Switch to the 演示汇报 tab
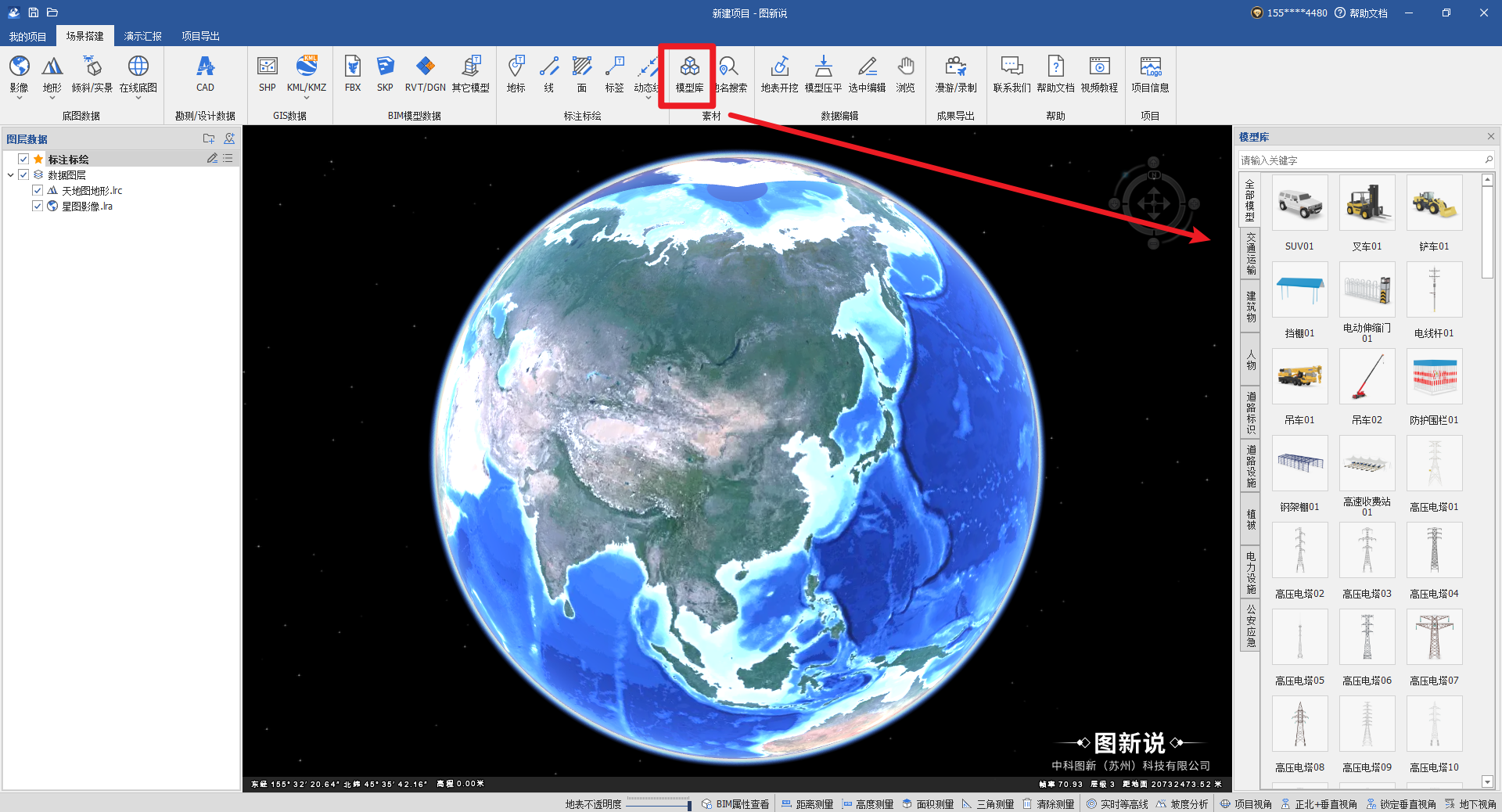1502x812 pixels. (142, 36)
